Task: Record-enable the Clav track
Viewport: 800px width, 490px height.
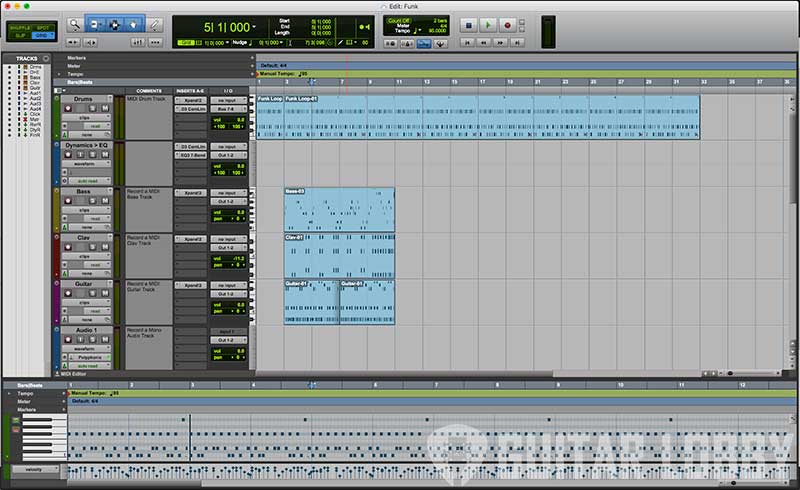Action: click(x=68, y=247)
